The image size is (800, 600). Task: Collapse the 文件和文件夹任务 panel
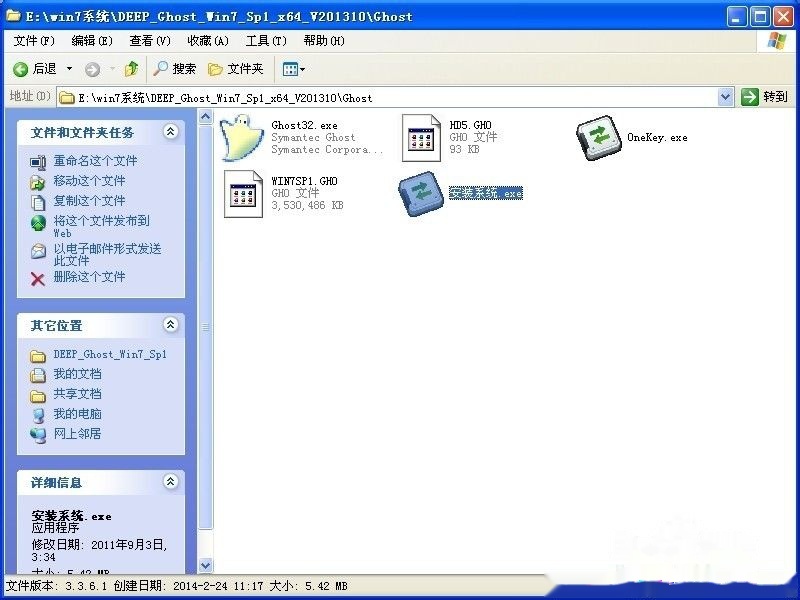coord(170,132)
